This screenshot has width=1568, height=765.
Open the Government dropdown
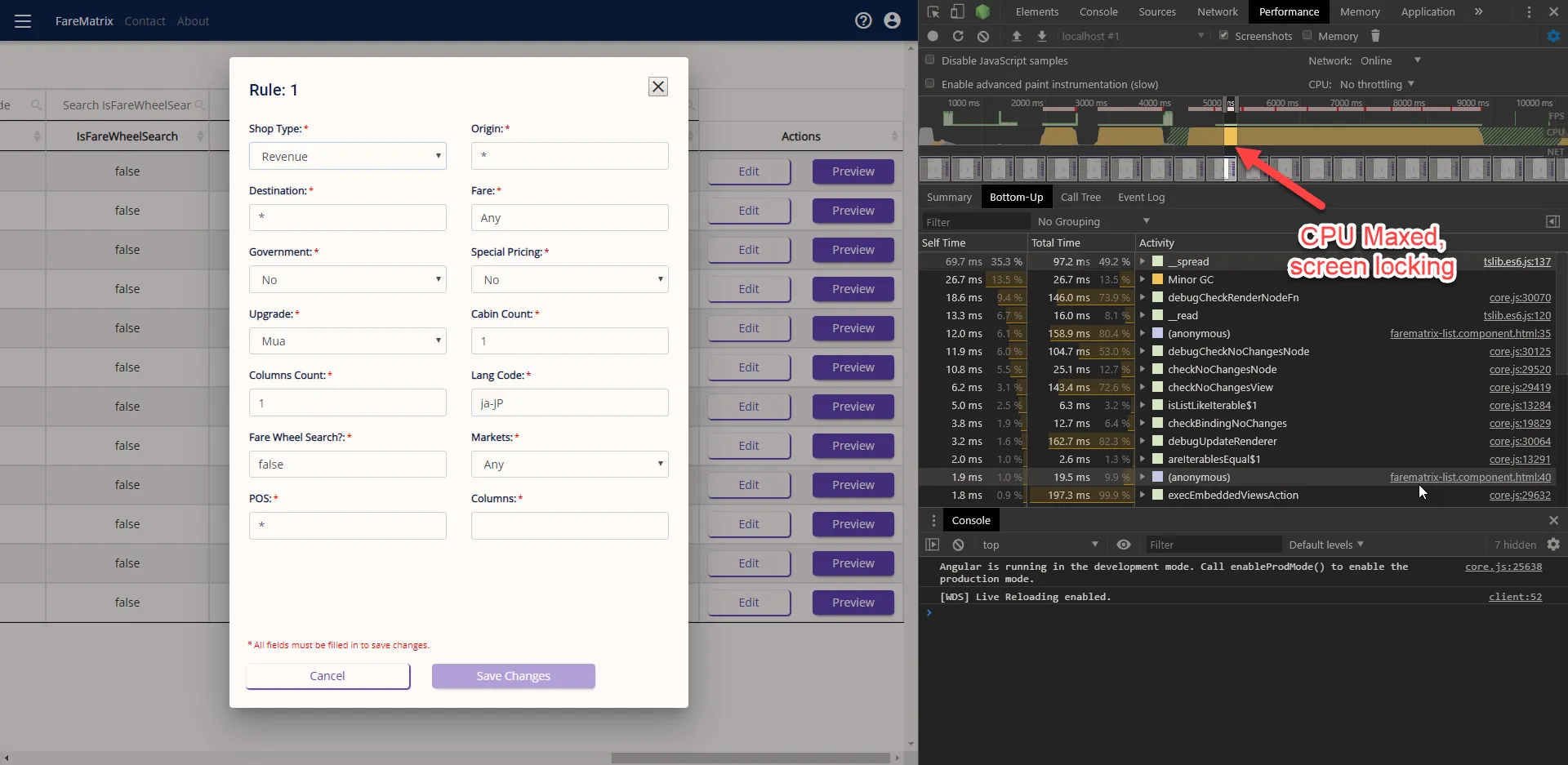pos(348,279)
